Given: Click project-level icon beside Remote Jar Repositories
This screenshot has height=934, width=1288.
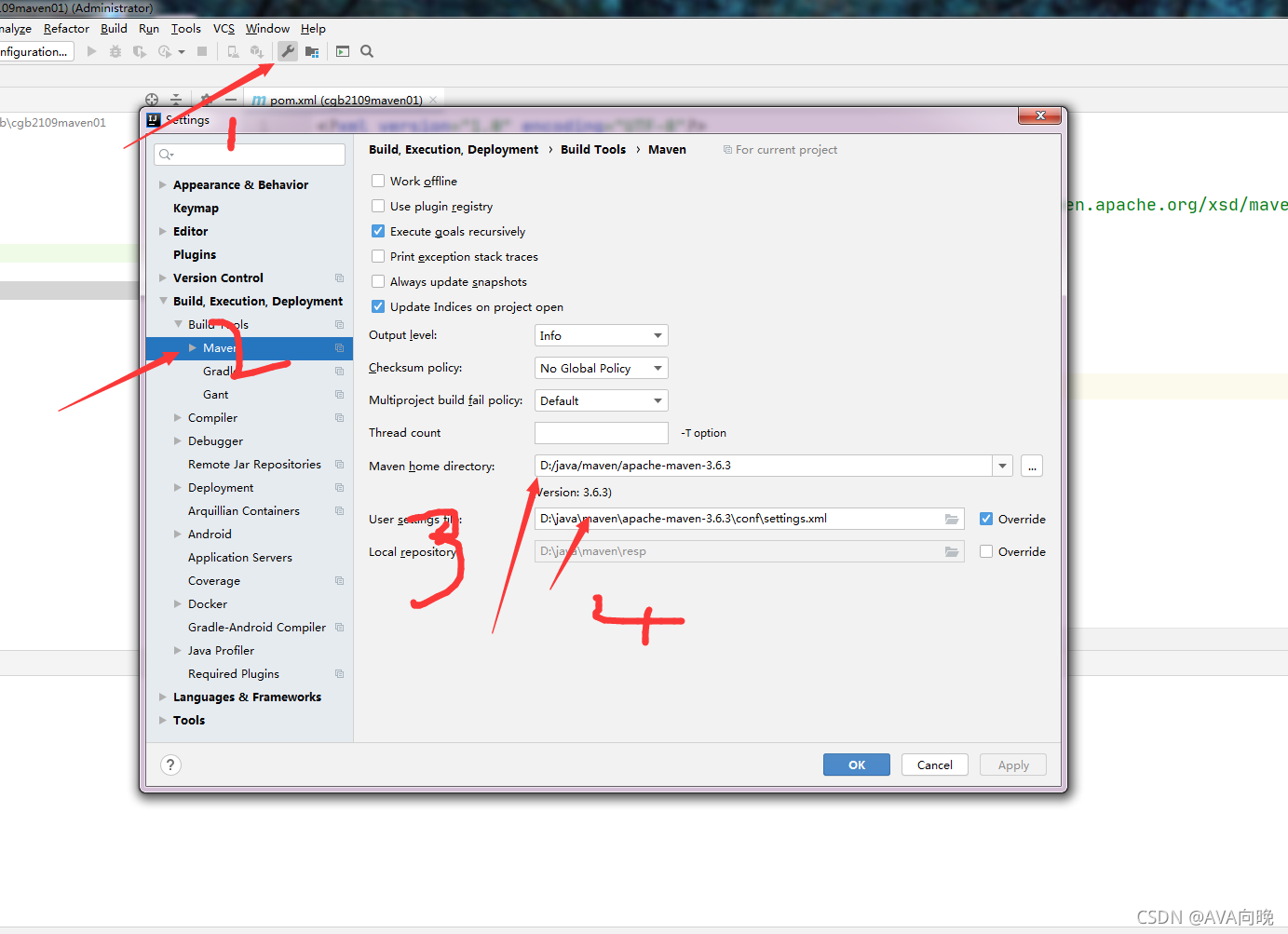Looking at the screenshot, I should coord(339,464).
